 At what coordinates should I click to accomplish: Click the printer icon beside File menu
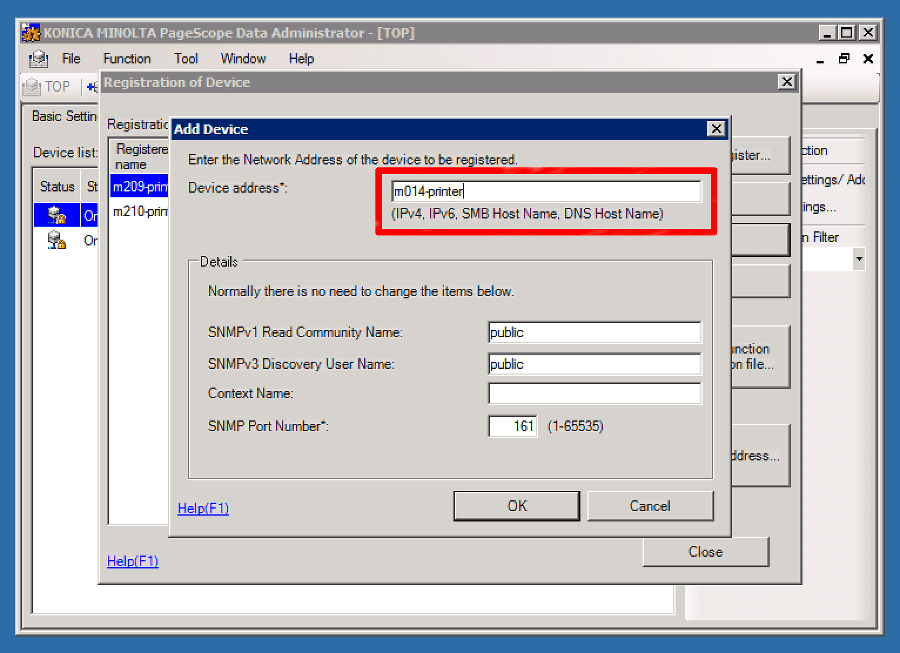pos(38,59)
